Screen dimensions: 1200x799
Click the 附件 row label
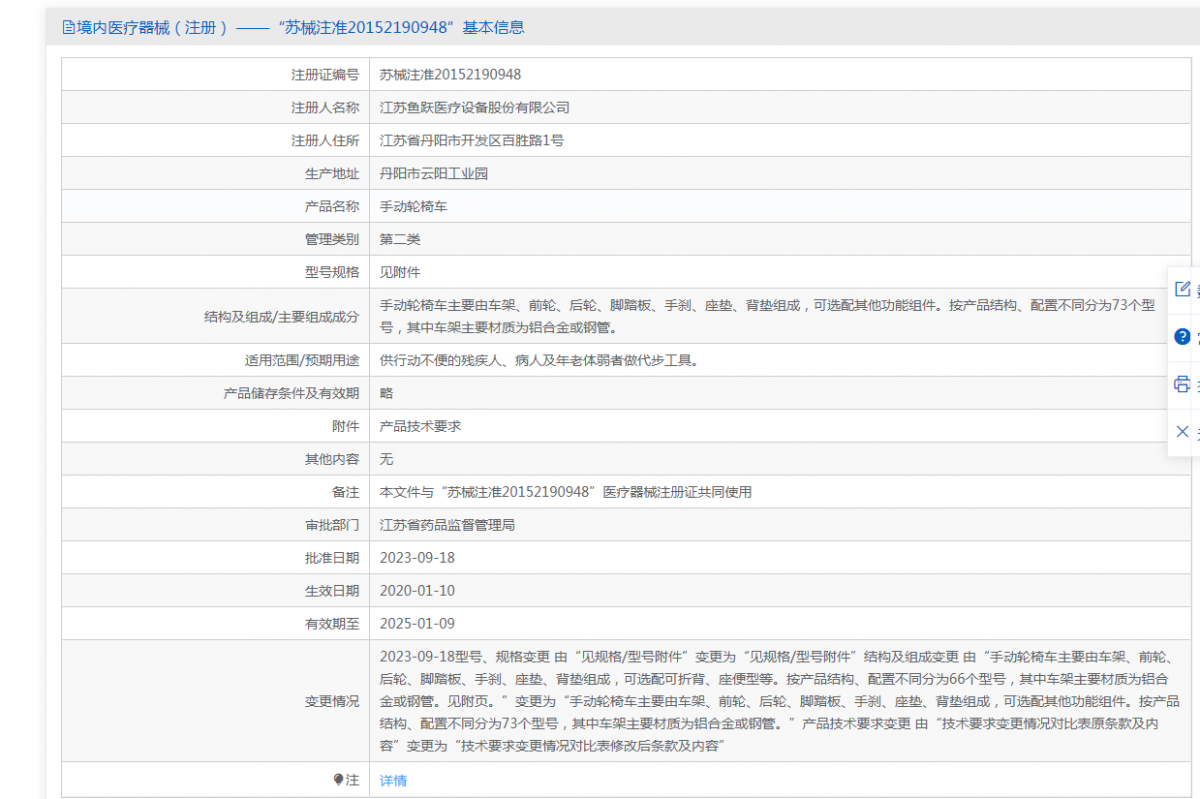pyautogui.click(x=345, y=426)
